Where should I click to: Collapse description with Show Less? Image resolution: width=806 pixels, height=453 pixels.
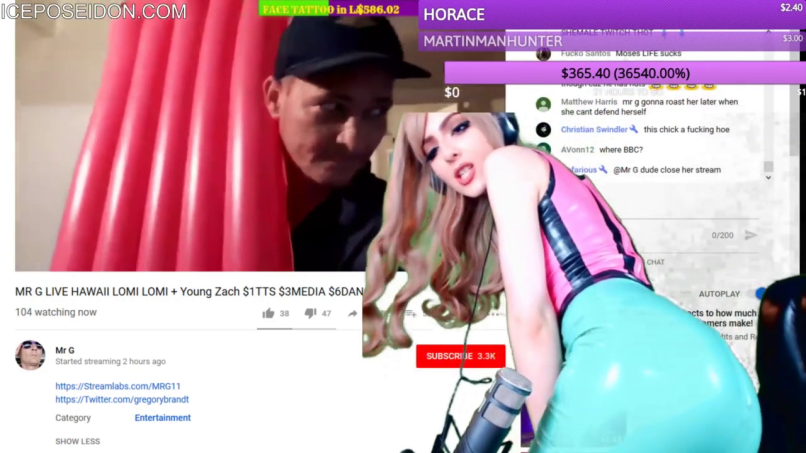[78, 441]
